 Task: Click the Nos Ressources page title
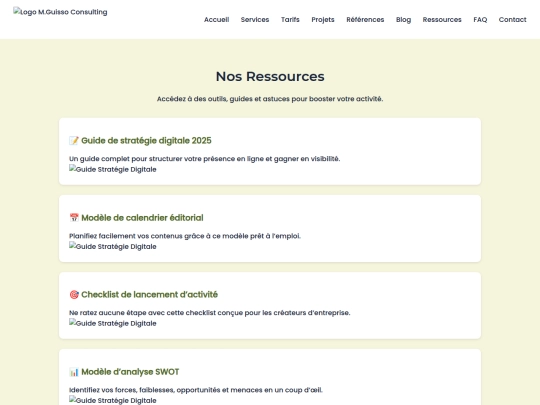click(x=270, y=76)
